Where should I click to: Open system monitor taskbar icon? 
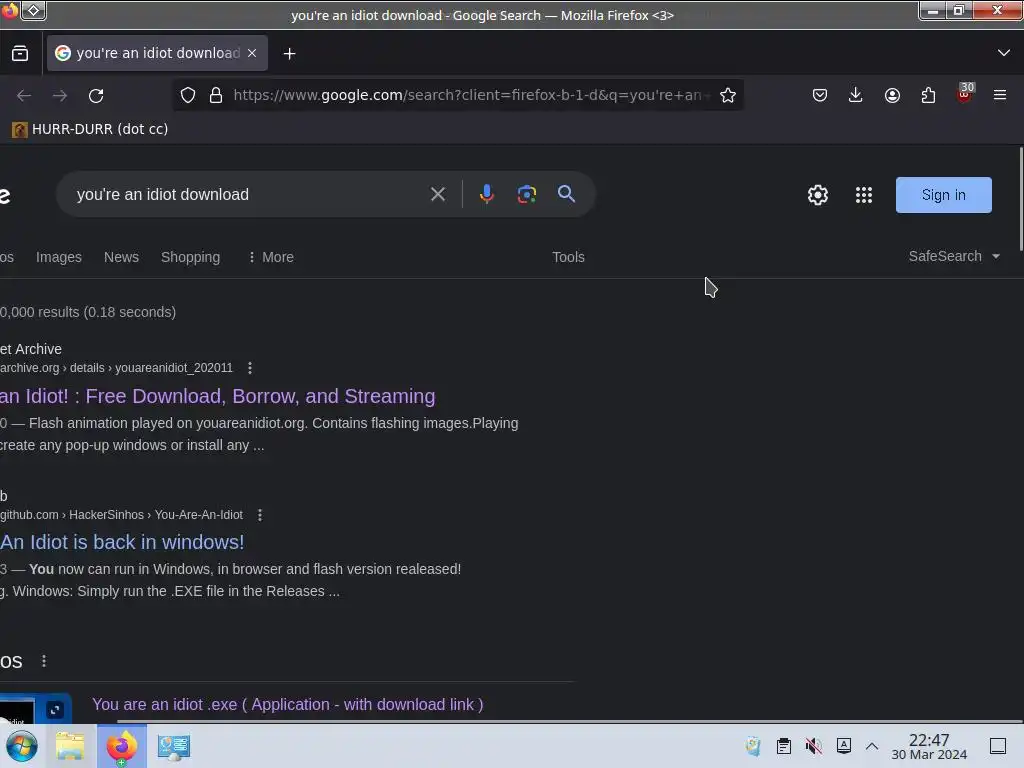174,746
